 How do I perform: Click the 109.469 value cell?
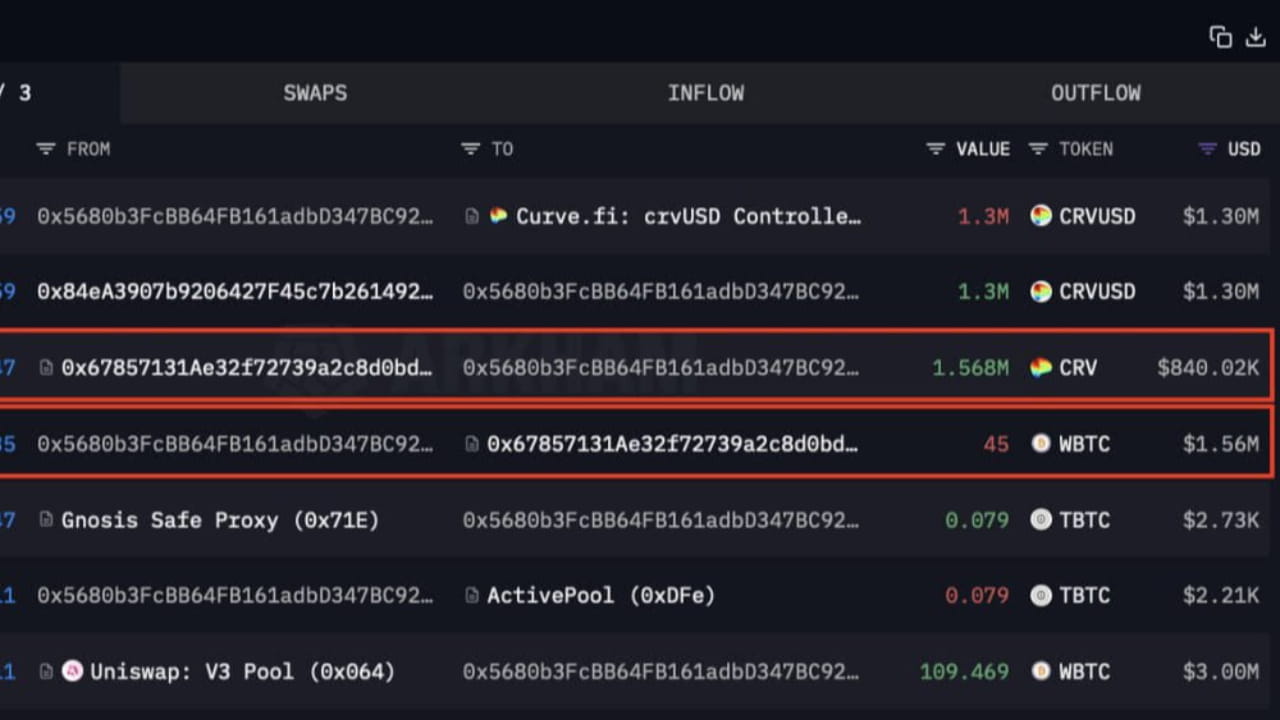point(964,672)
